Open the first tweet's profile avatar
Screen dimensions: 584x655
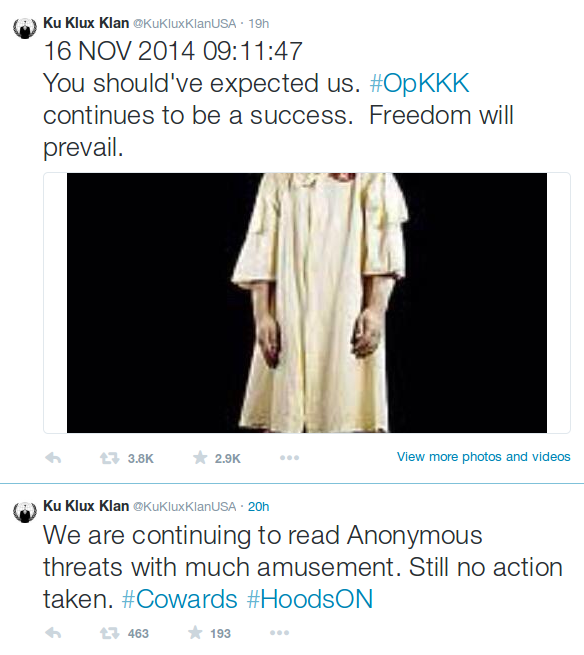coord(25,28)
